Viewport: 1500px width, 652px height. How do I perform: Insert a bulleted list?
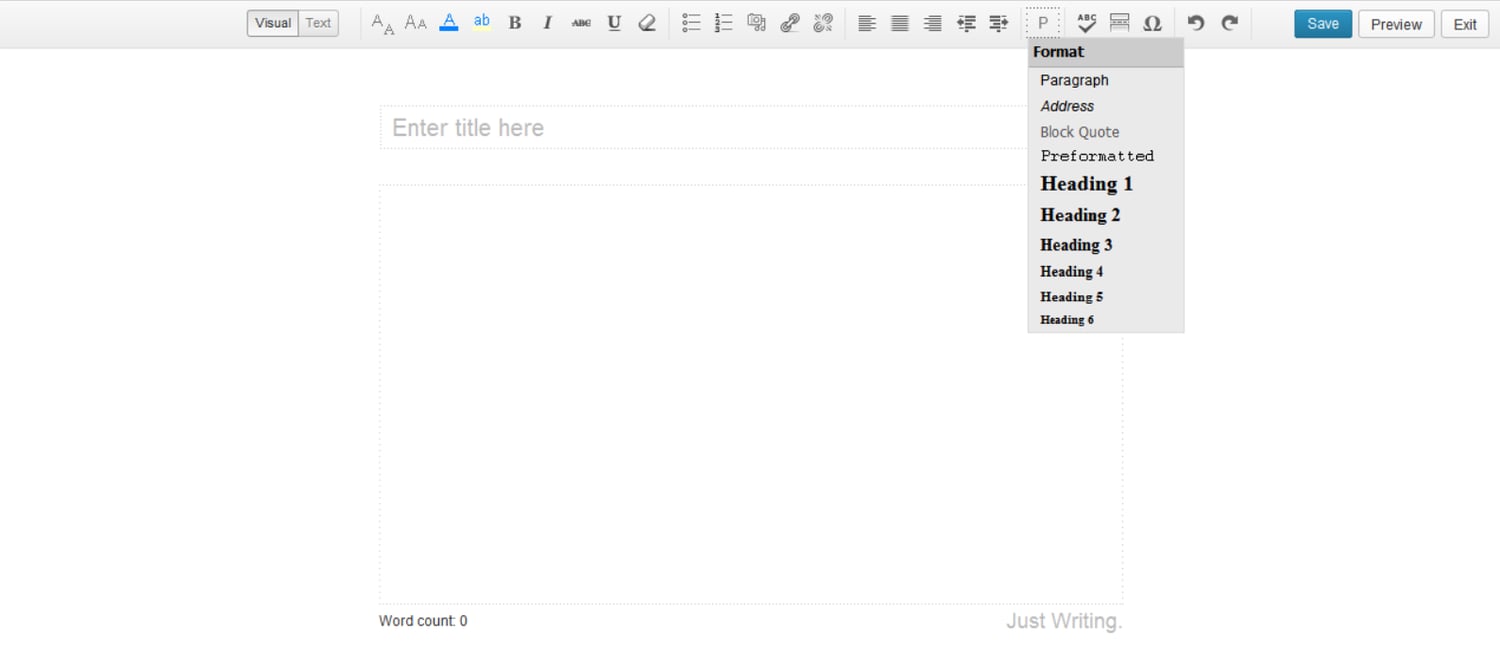click(x=691, y=23)
